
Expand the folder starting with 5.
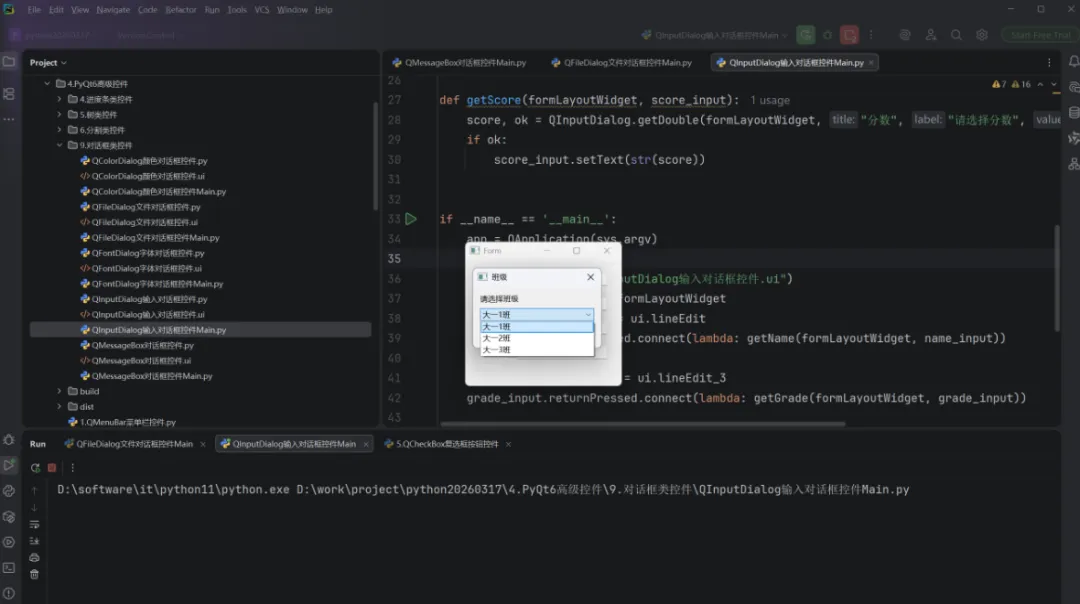[59, 114]
